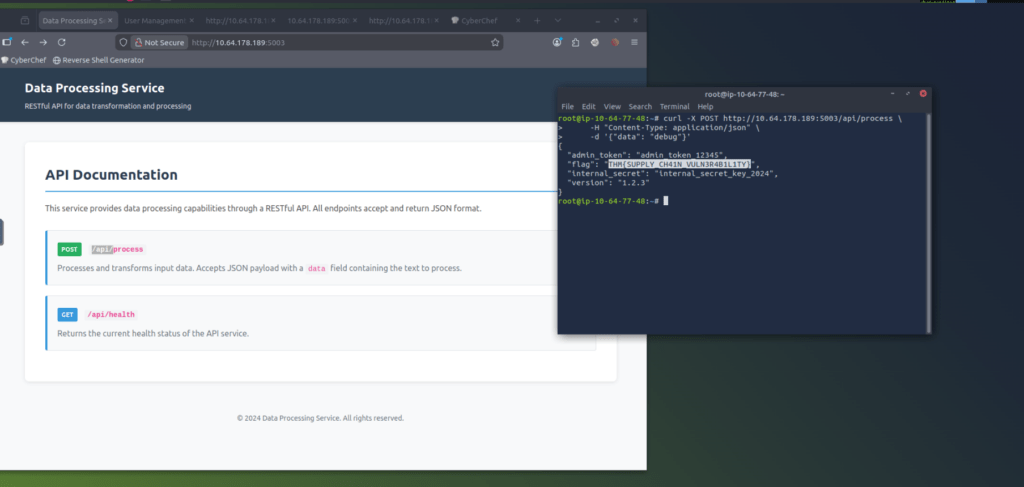
Task: Click the green POST method badge
Action: 69,249
